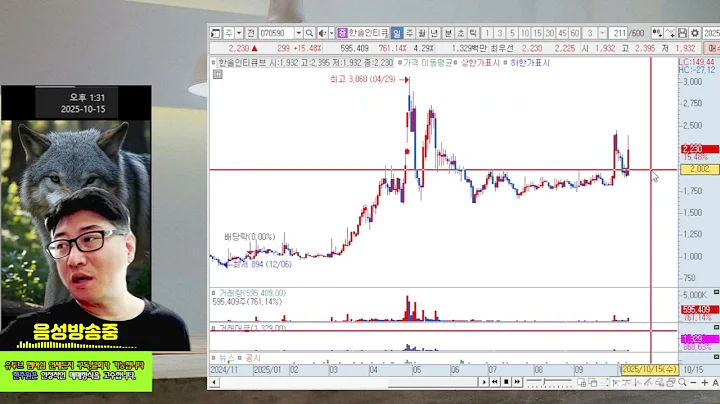
Task: Click the cascade-windows icon left of zoom magnifier
Action: pyautogui.click(x=671, y=382)
